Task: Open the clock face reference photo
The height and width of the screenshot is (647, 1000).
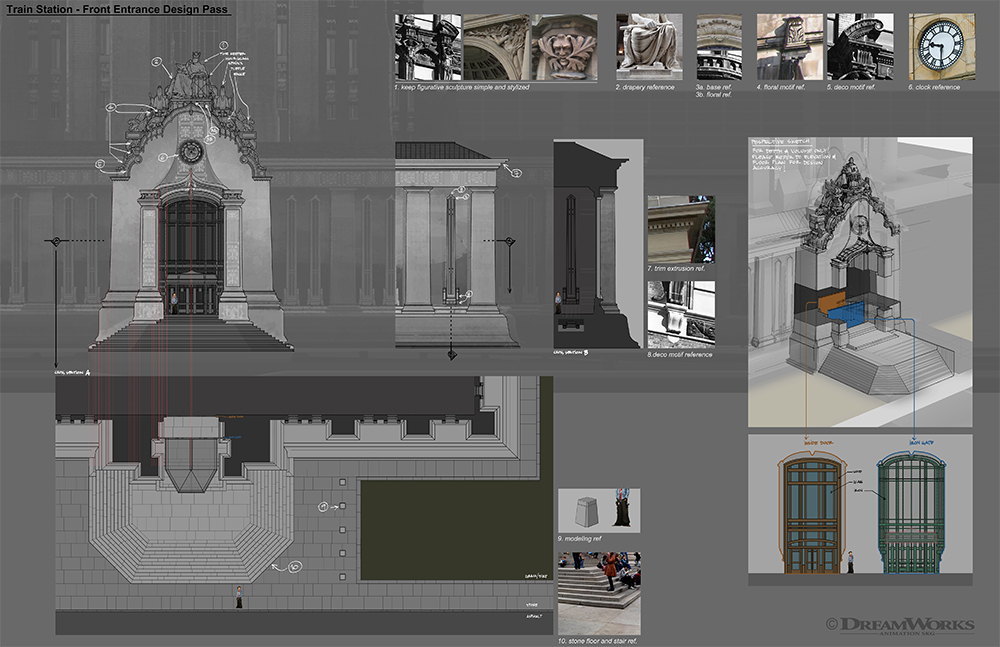Action: click(x=941, y=47)
